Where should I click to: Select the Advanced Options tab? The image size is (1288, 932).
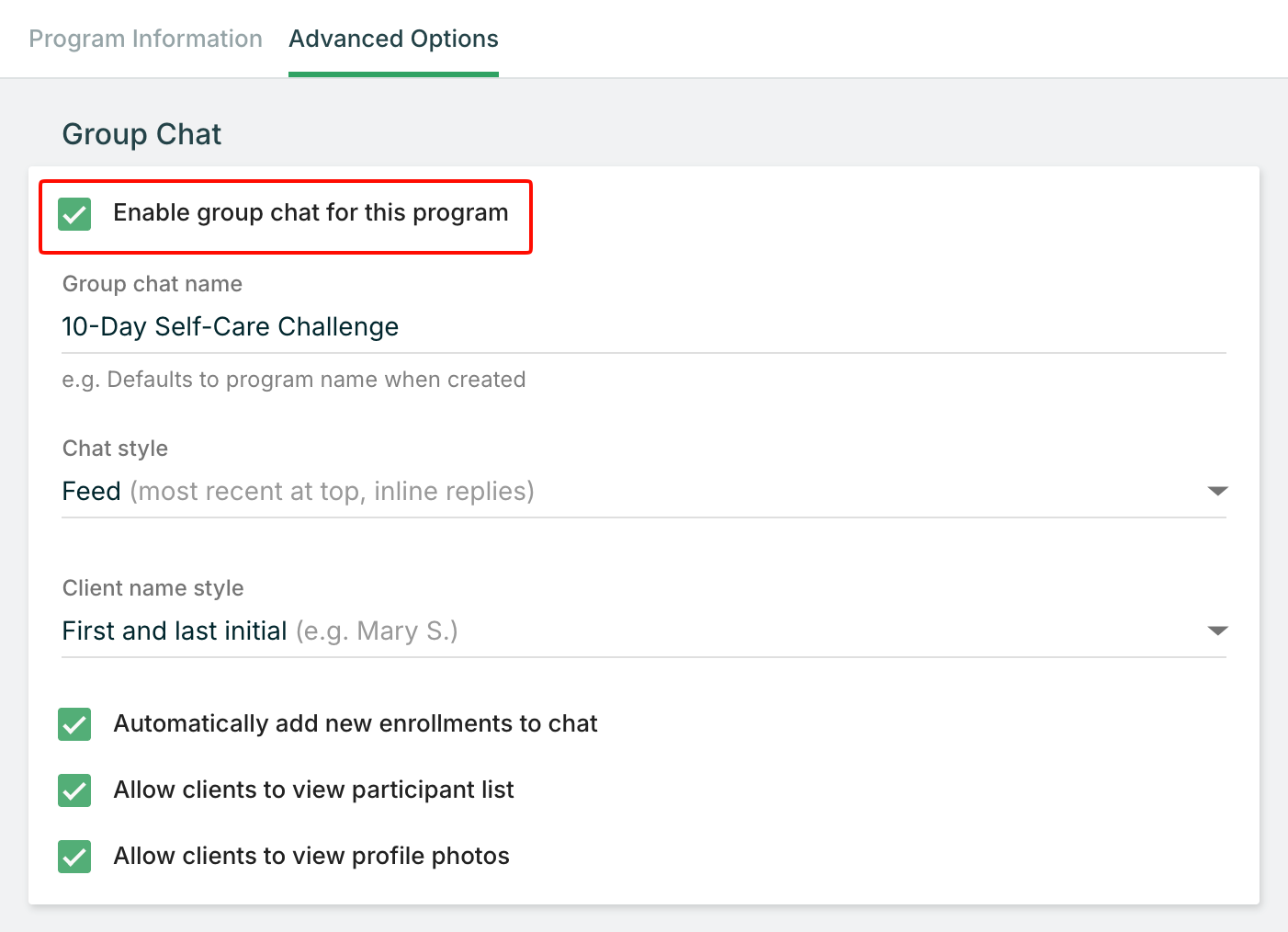pyautogui.click(x=393, y=39)
